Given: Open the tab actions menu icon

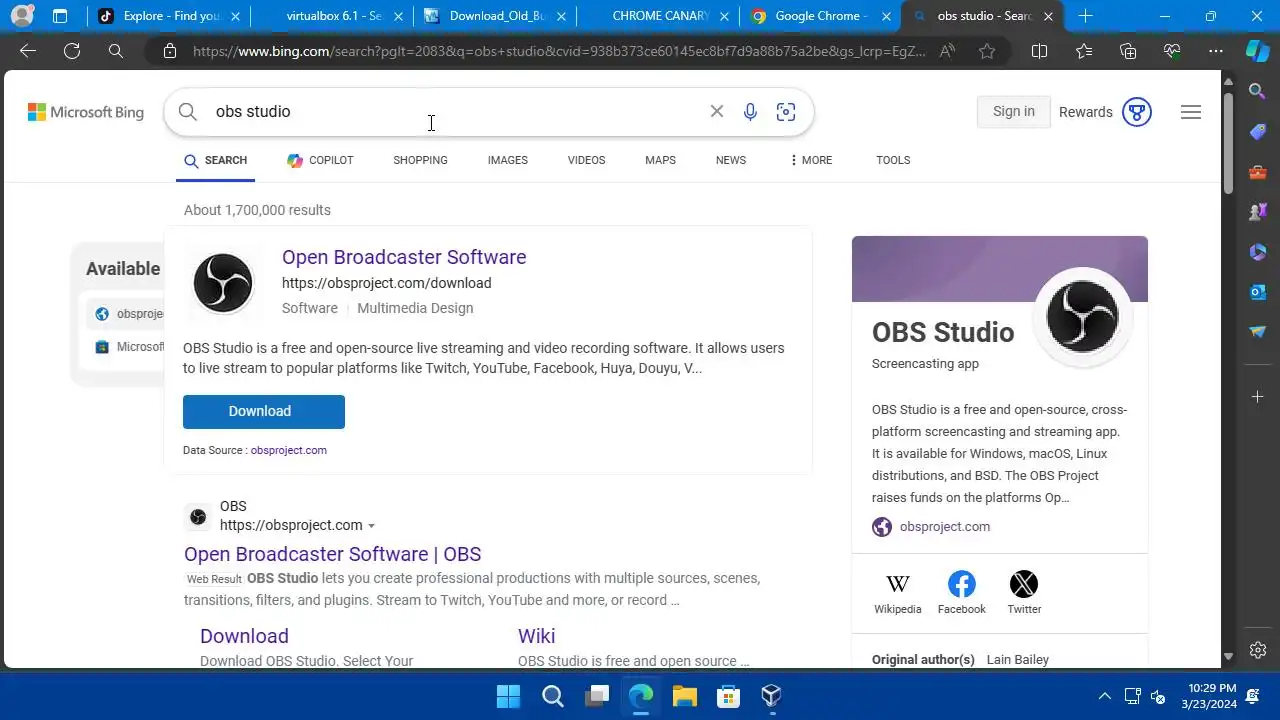Looking at the screenshot, I should [60, 16].
